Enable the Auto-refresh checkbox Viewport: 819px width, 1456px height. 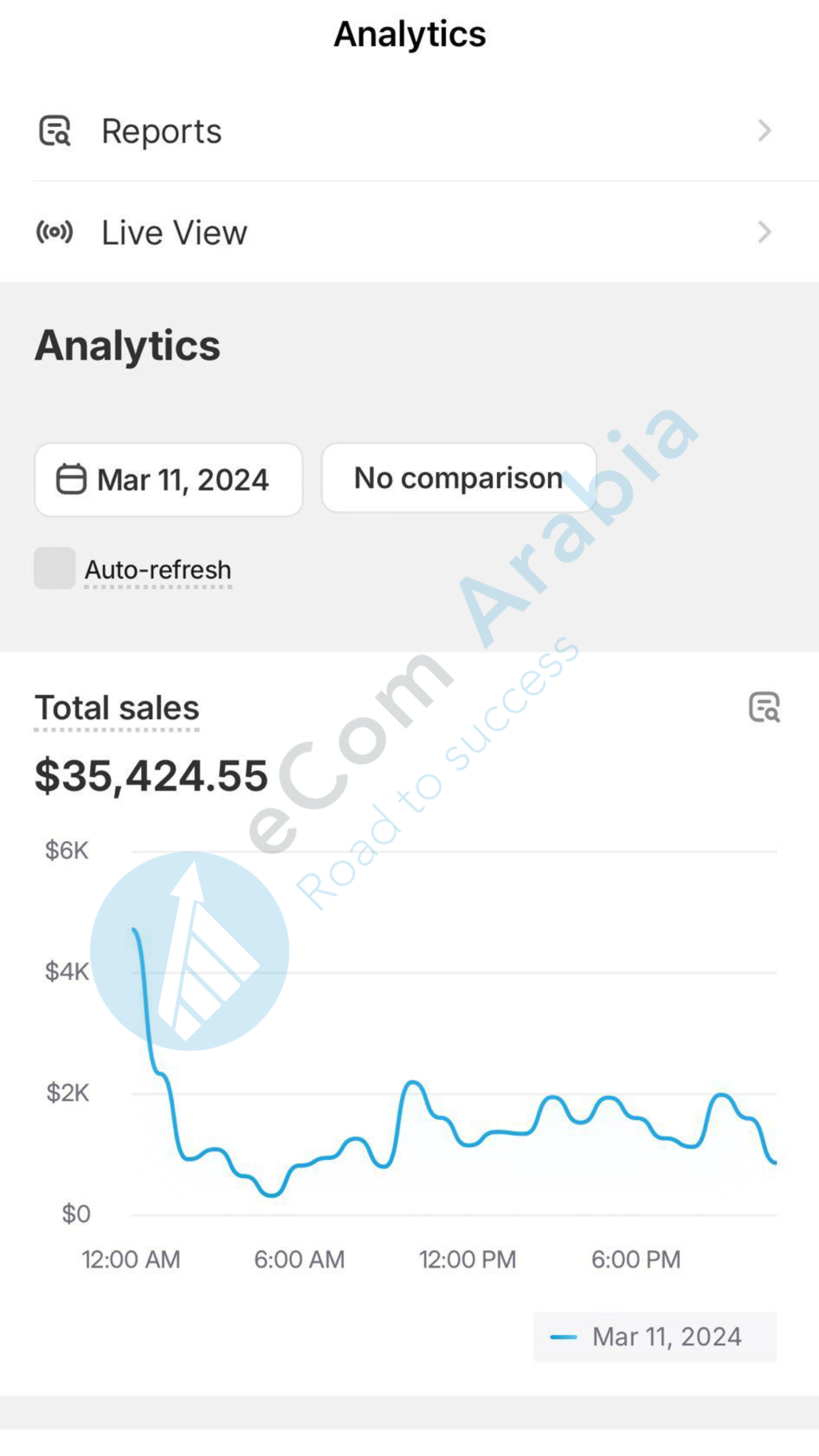[x=55, y=568]
